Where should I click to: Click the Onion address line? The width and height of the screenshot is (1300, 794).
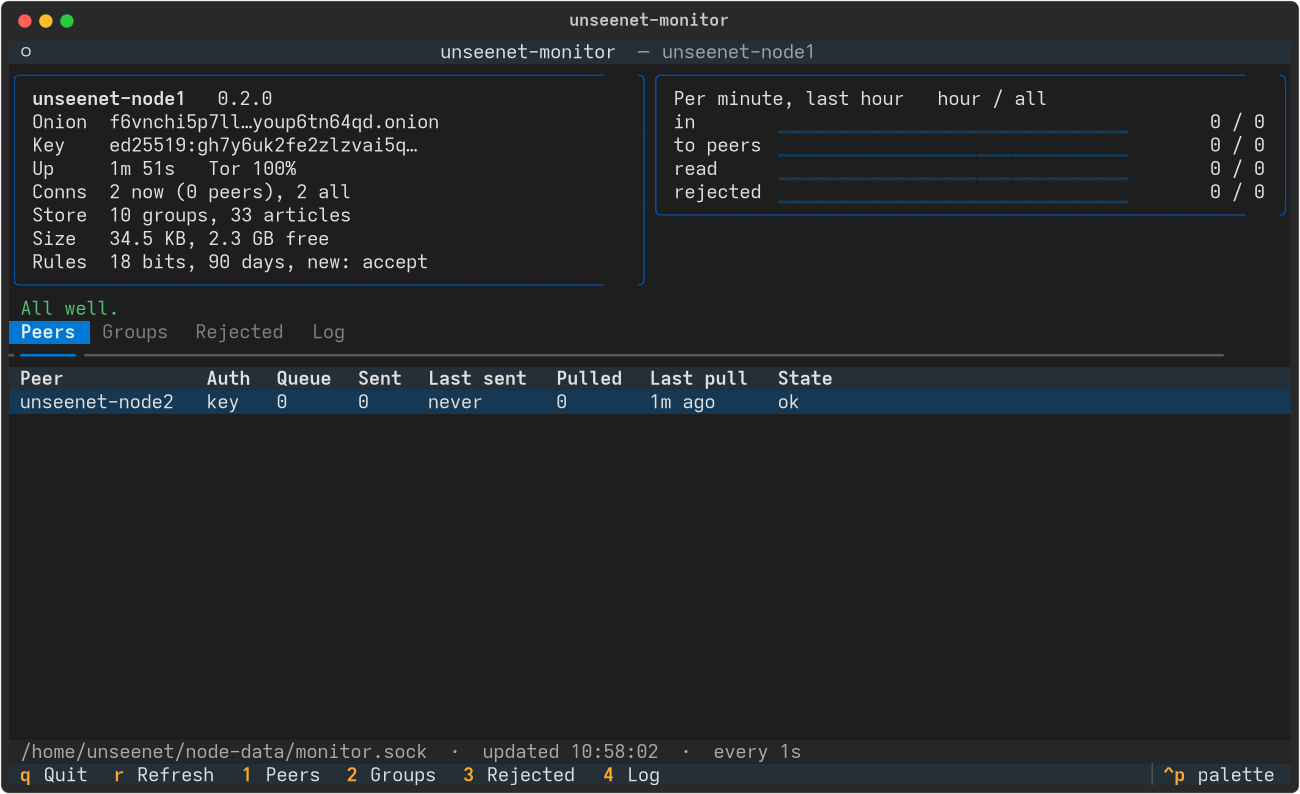(236, 122)
